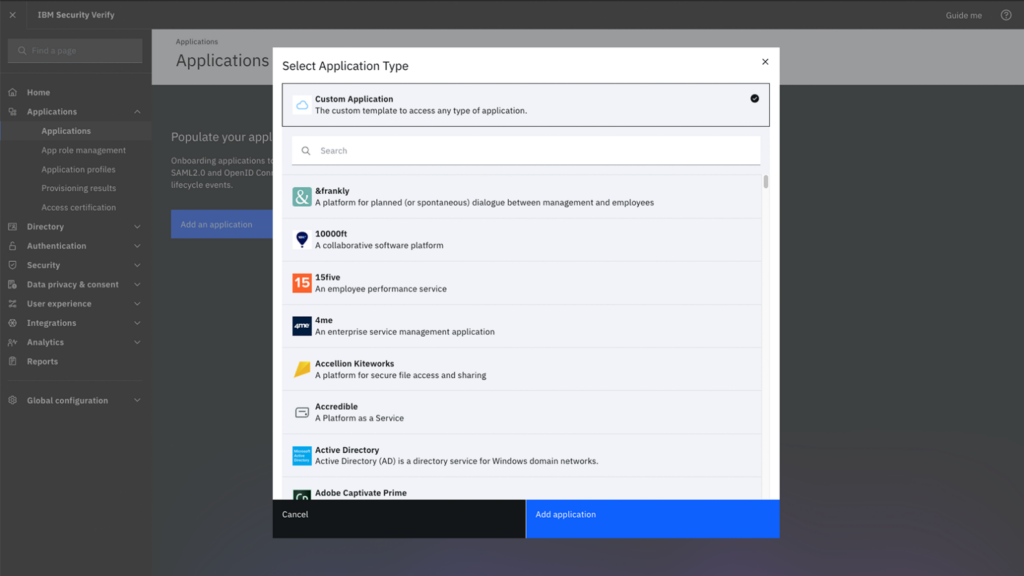This screenshot has height=576, width=1024.
Task: Select the Custom Application template
Action: [x=500, y=104]
